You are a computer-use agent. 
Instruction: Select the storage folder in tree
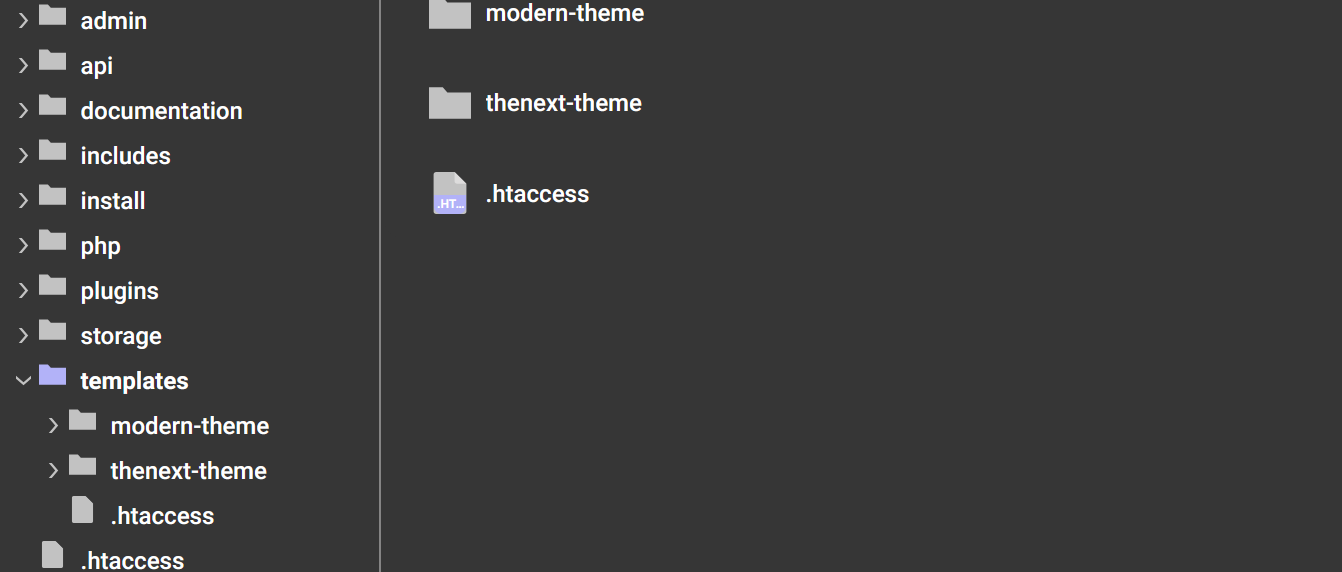pos(121,336)
